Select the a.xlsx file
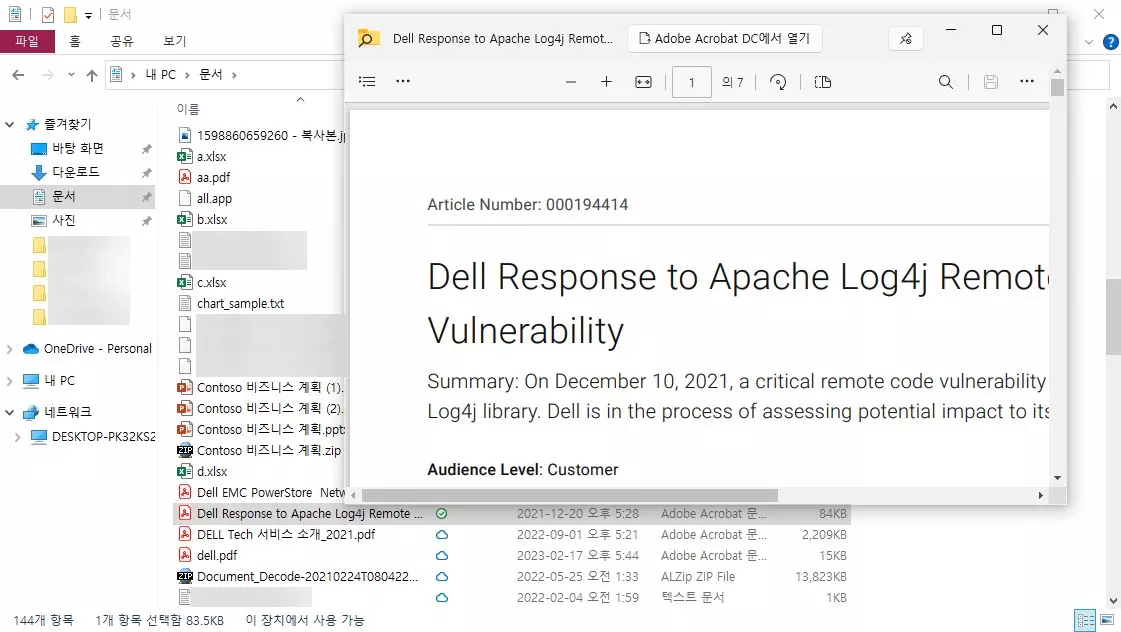1121x632 pixels. click(x=212, y=157)
